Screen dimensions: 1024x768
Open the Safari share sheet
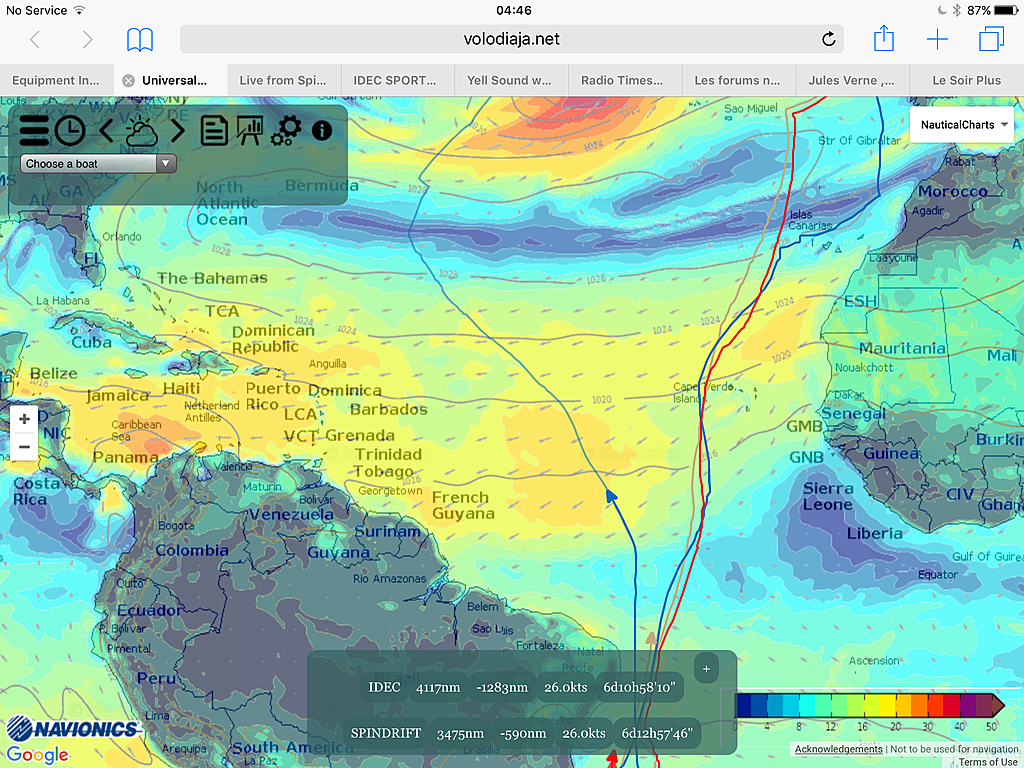point(884,38)
